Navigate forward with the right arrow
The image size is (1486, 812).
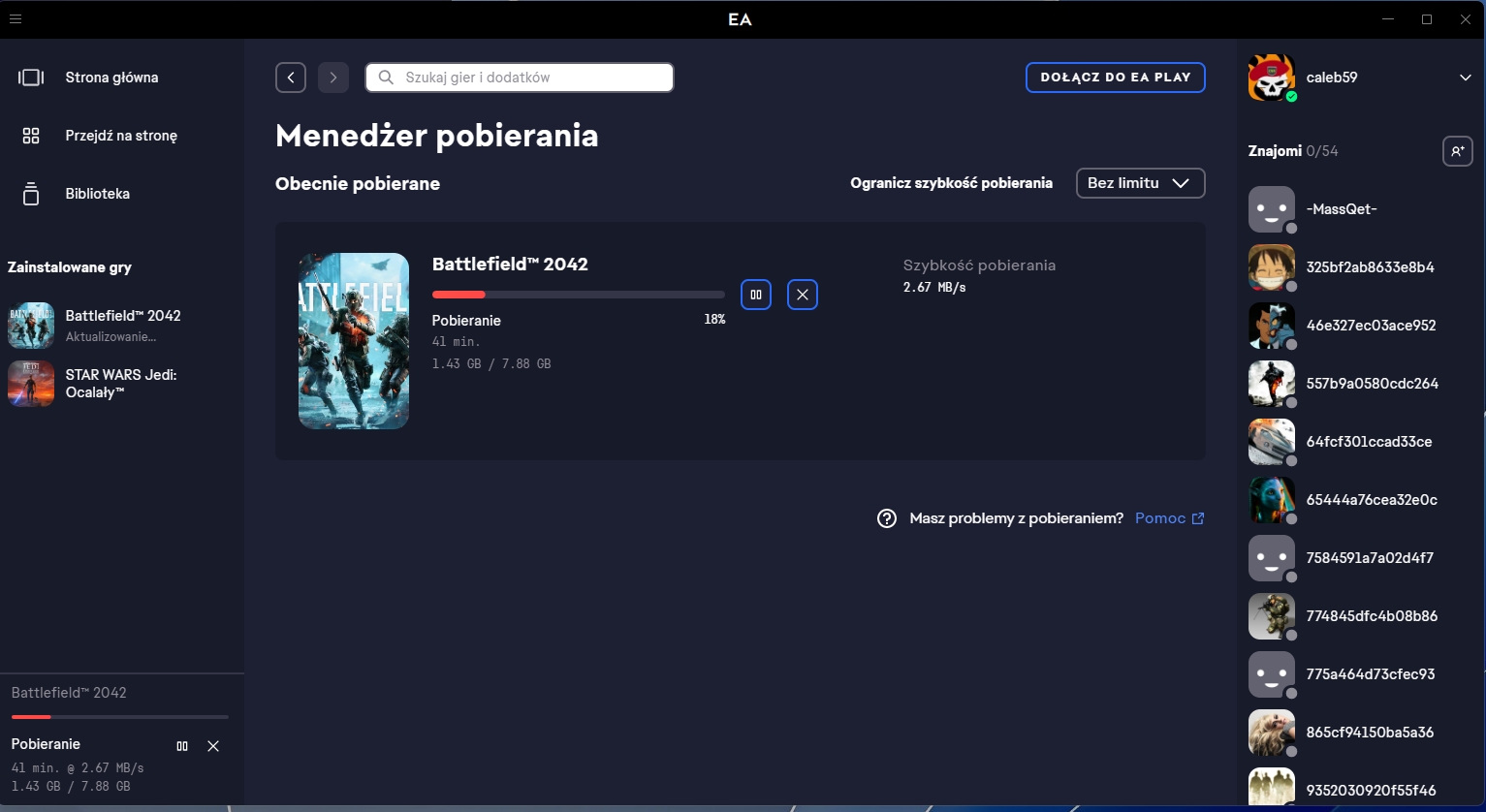tap(333, 78)
